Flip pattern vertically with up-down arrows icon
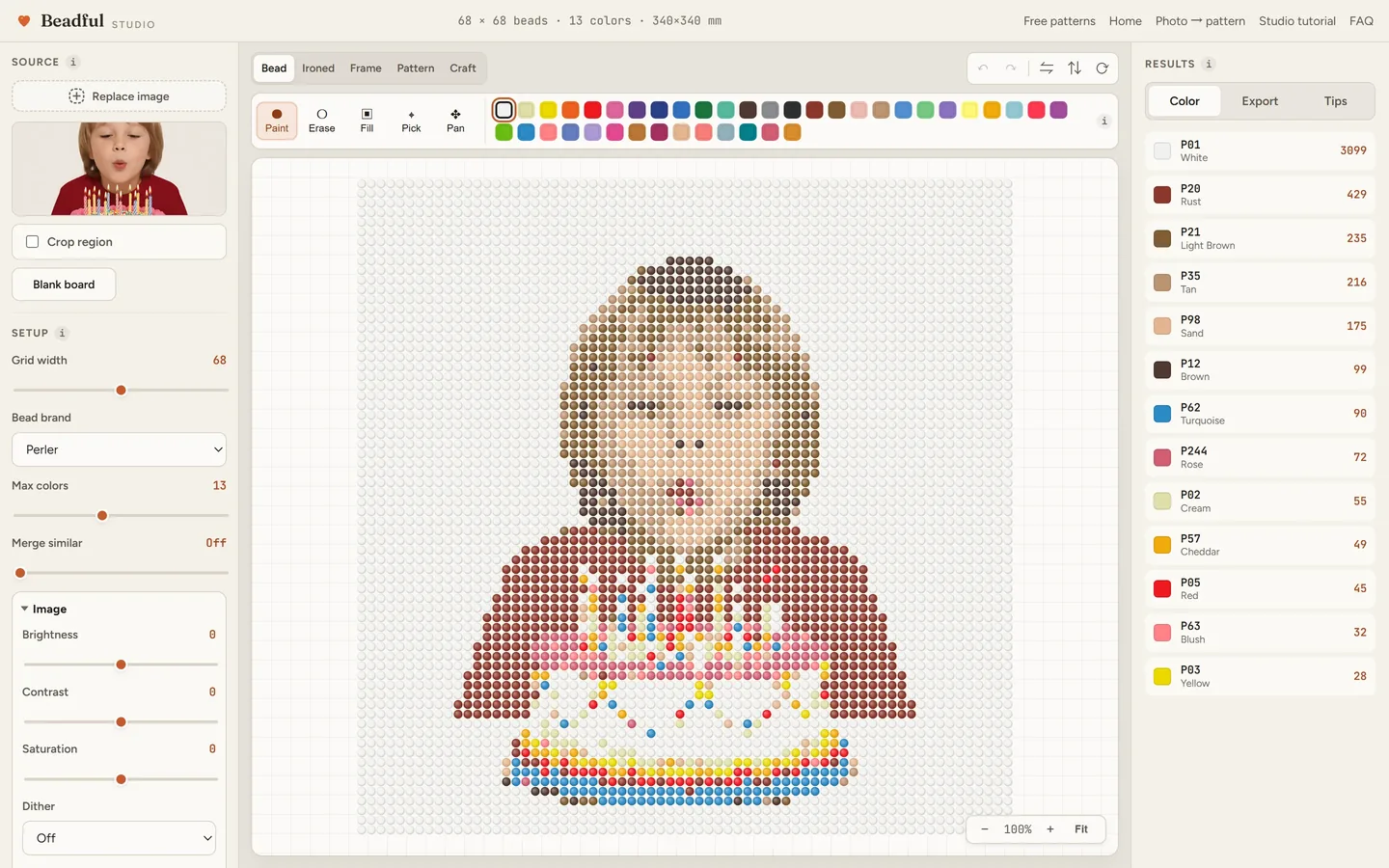The height and width of the screenshot is (868, 1389). click(1075, 68)
